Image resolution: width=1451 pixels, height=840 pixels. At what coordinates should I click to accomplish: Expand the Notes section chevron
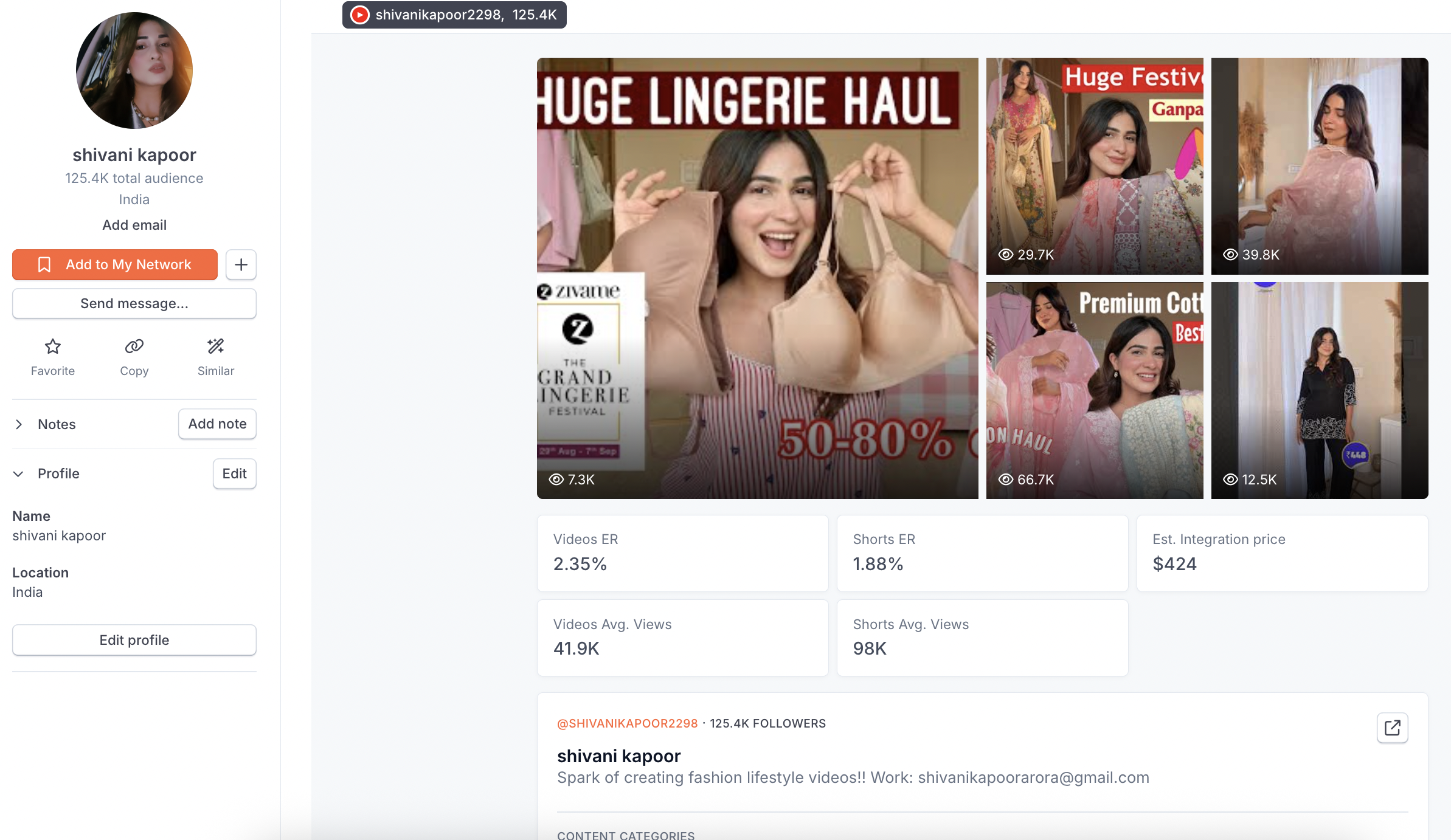pos(19,424)
